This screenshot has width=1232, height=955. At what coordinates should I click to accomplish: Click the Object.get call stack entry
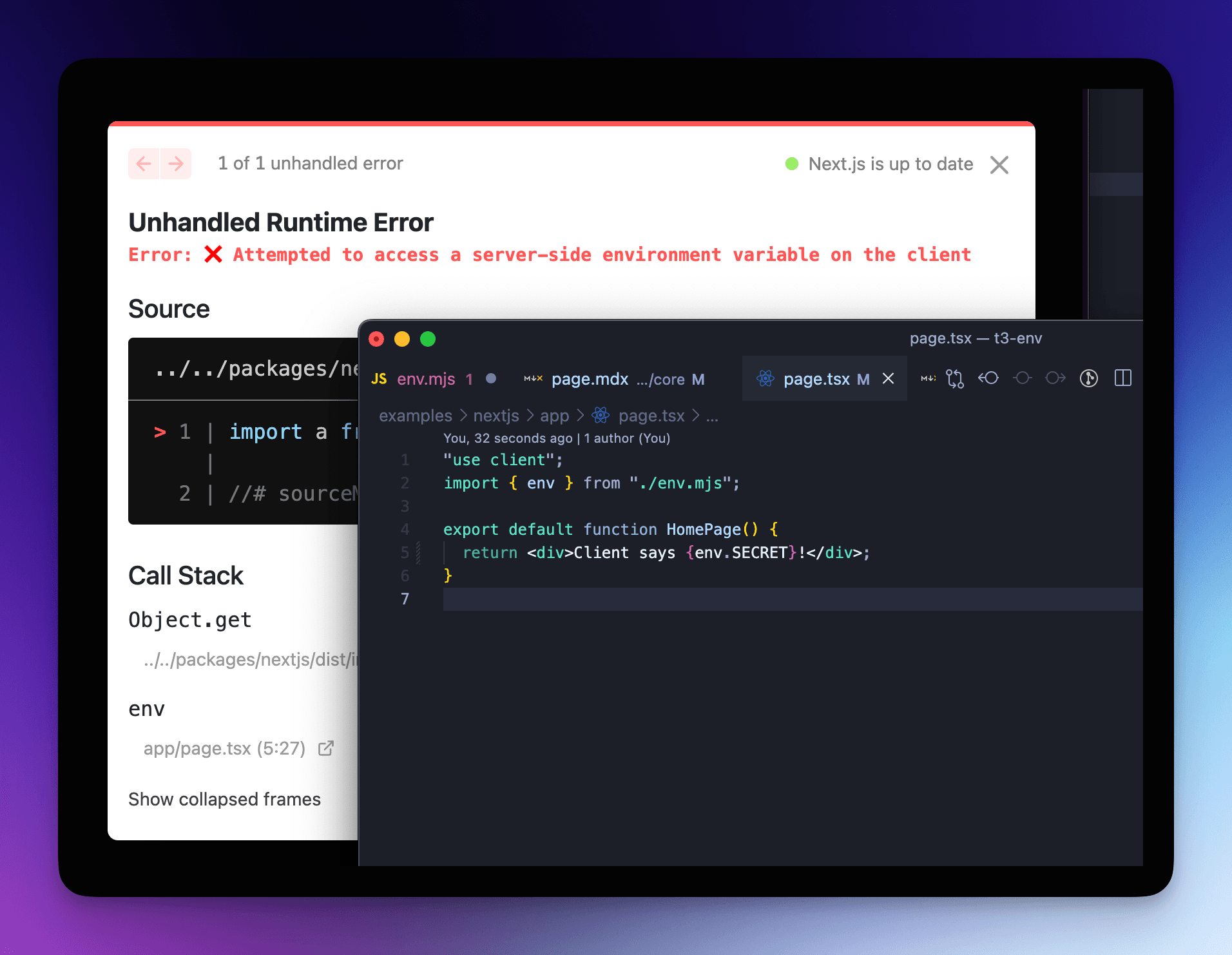pyautogui.click(x=190, y=620)
